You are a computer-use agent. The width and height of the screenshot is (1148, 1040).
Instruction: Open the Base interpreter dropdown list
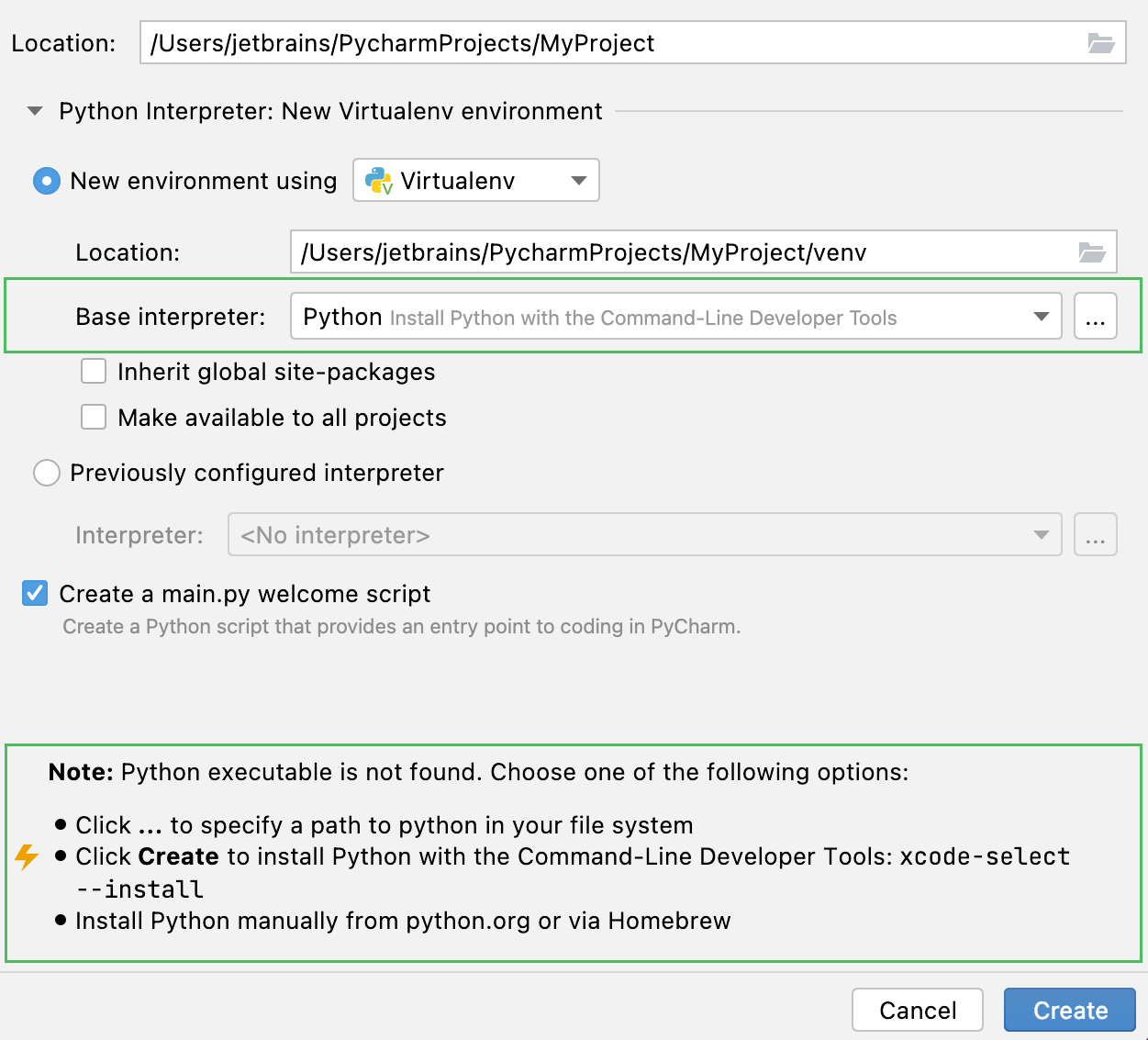[1040, 316]
